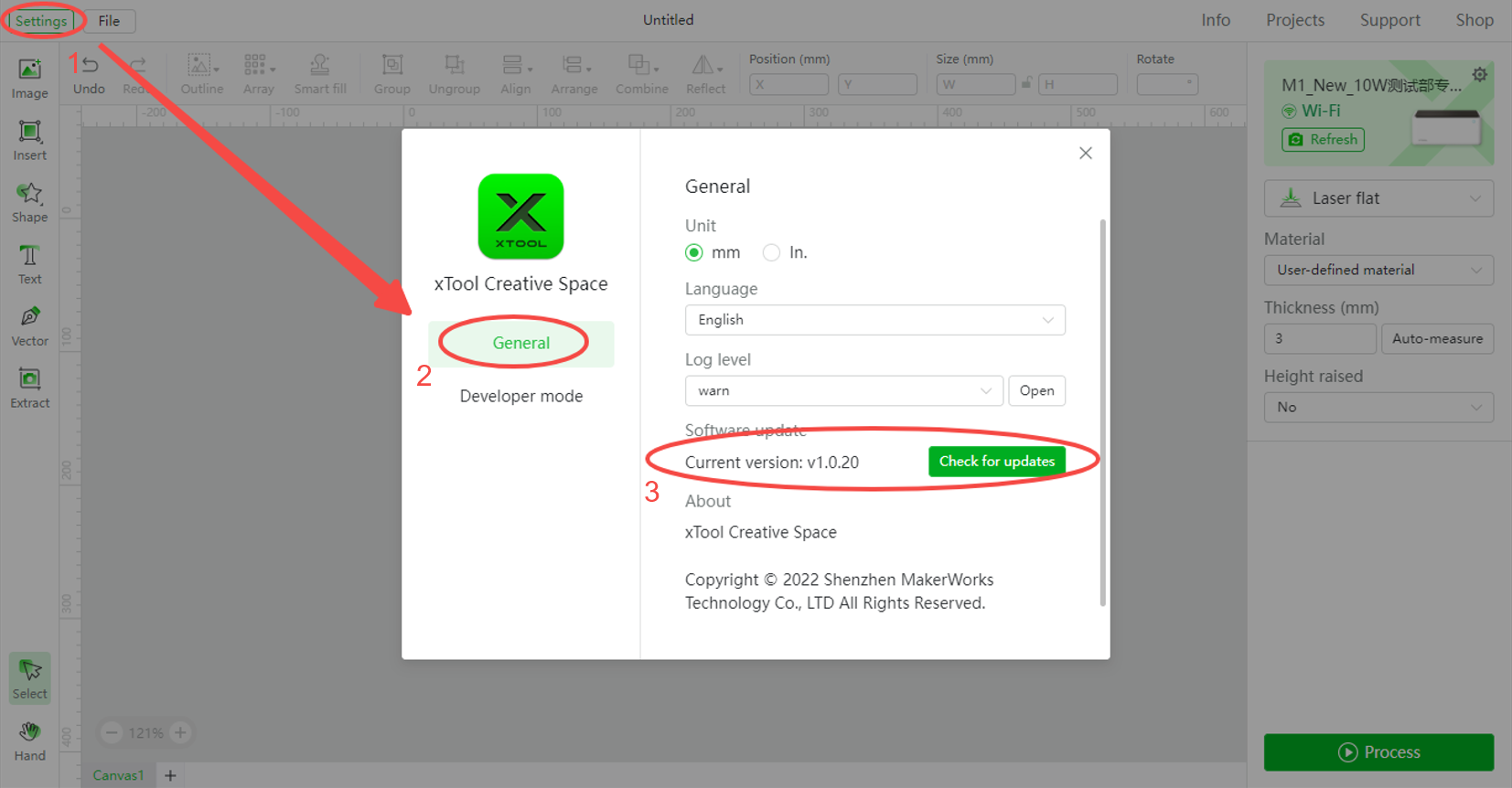Click the Current version v1.0.20 text

[772, 463]
